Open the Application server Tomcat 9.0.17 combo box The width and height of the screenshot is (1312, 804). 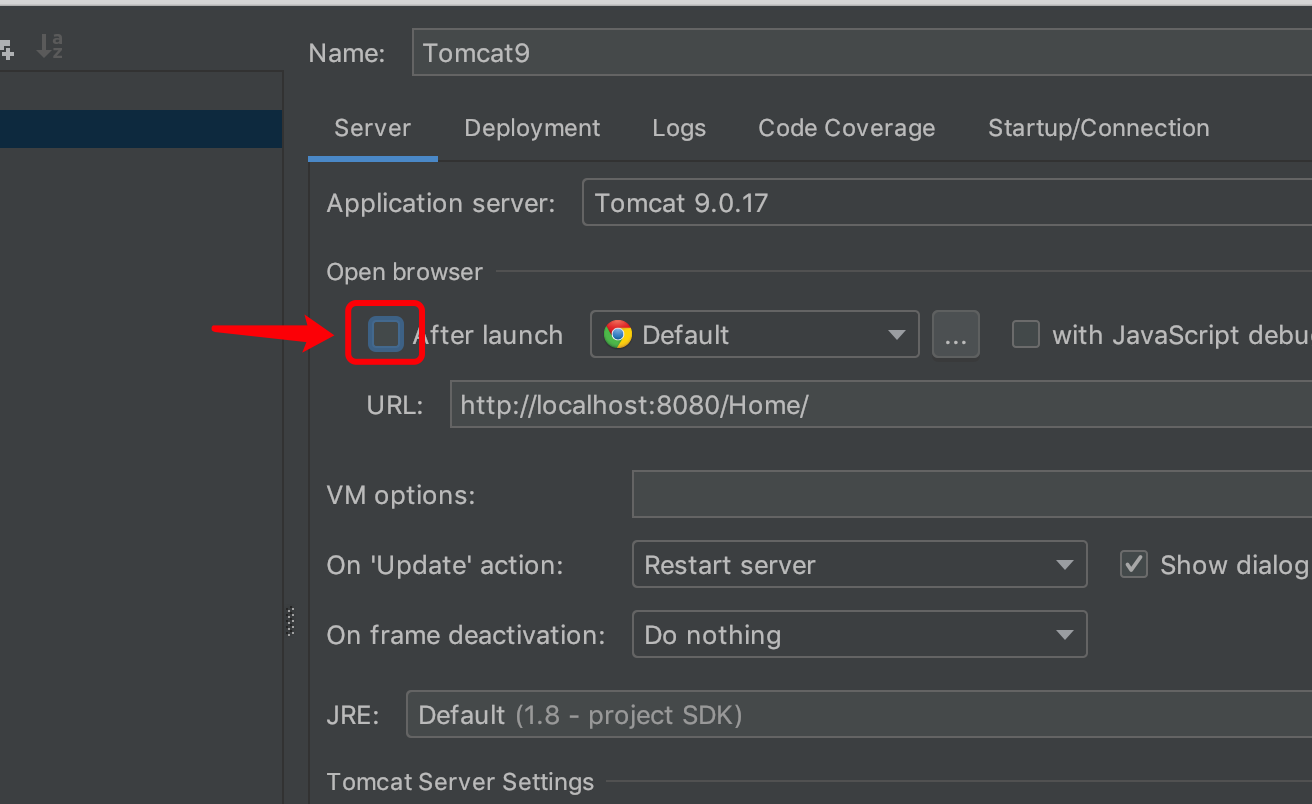point(947,202)
